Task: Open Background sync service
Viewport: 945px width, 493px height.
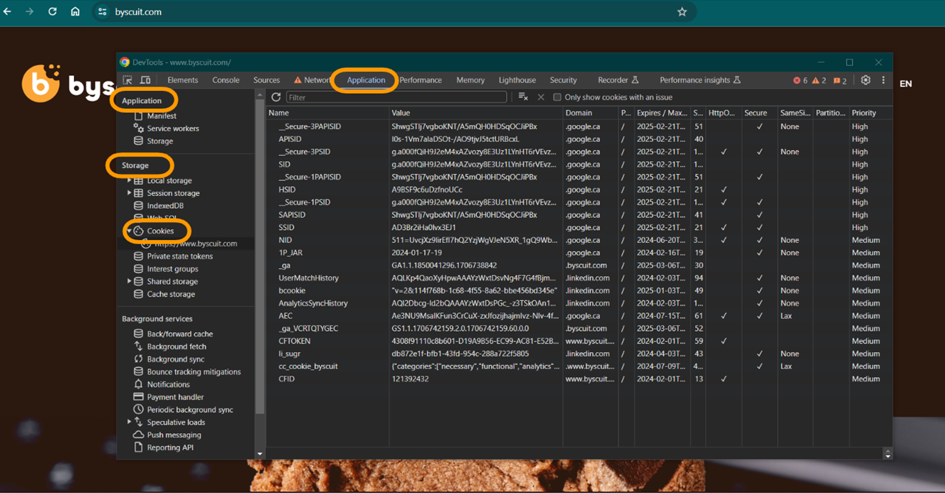Action: point(175,359)
